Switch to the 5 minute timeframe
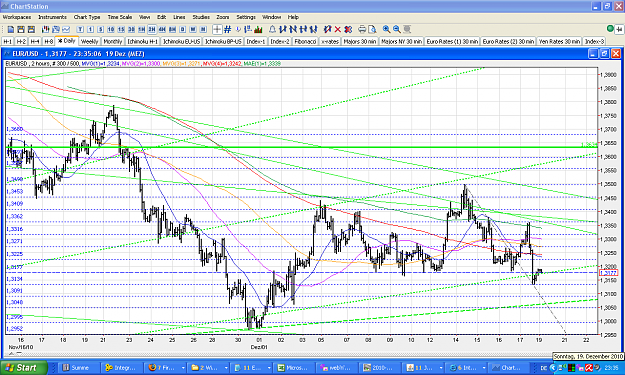The width and height of the screenshot is (625, 375). pyautogui.click(x=100, y=29)
